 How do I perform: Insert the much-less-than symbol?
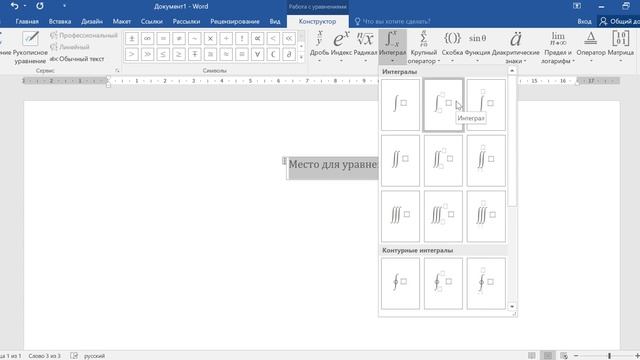(x=289, y=39)
